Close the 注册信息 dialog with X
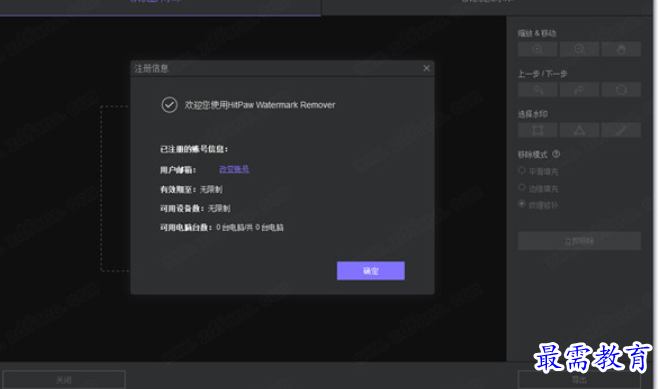658x389 pixels. click(x=426, y=68)
